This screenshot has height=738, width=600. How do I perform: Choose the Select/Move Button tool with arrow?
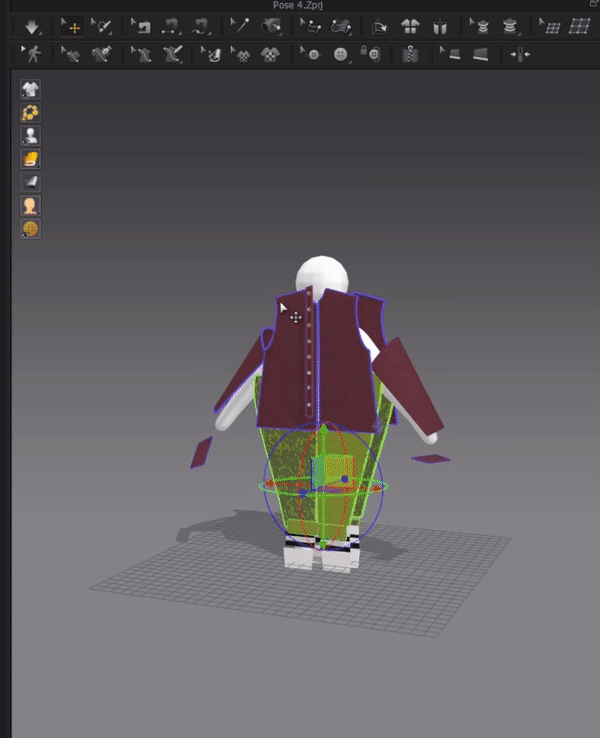tap(310, 54)
